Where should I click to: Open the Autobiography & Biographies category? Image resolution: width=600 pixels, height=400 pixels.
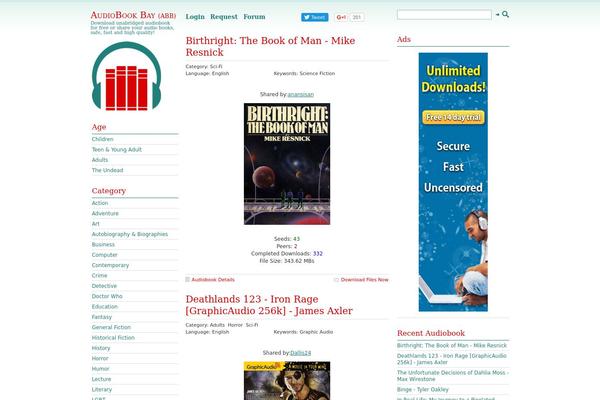tap(130, 234)
